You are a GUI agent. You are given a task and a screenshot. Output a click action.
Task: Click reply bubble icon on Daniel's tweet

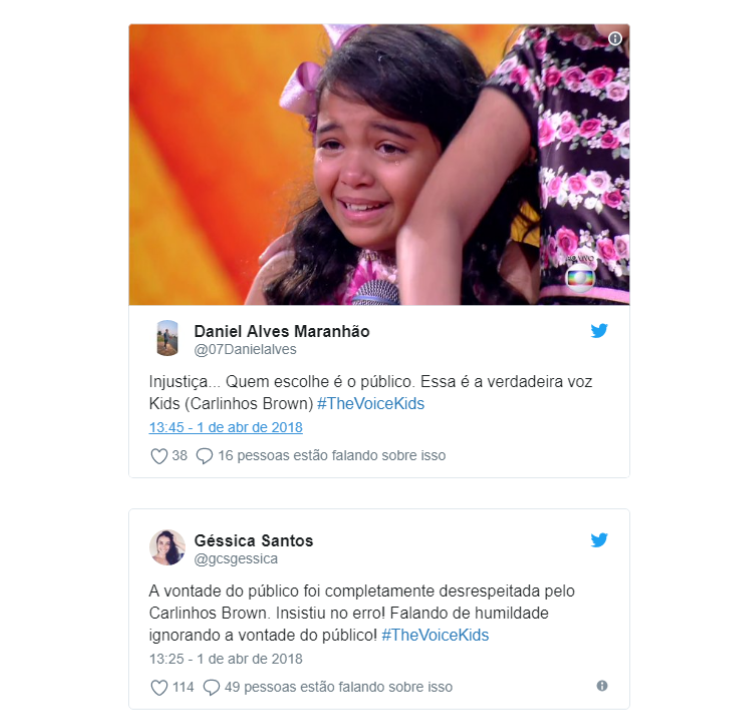coord(204,456)
